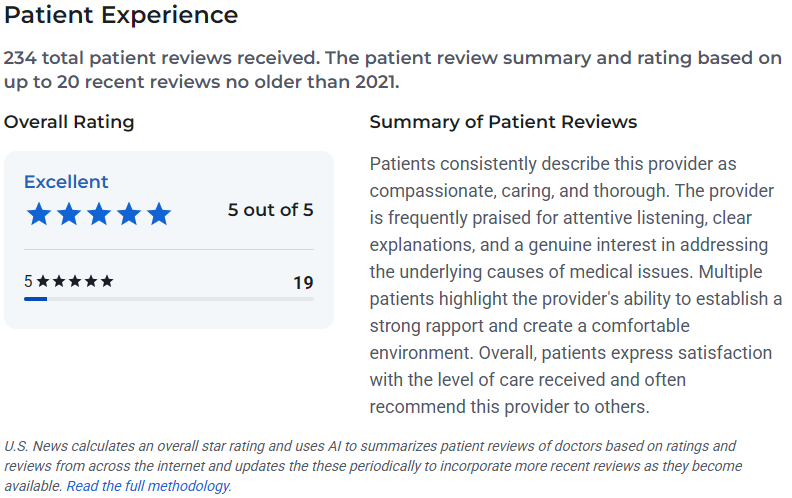Click the digit 5 beside the black stars
The height and width of the screenshot is (498, 792).
(28, 281)
